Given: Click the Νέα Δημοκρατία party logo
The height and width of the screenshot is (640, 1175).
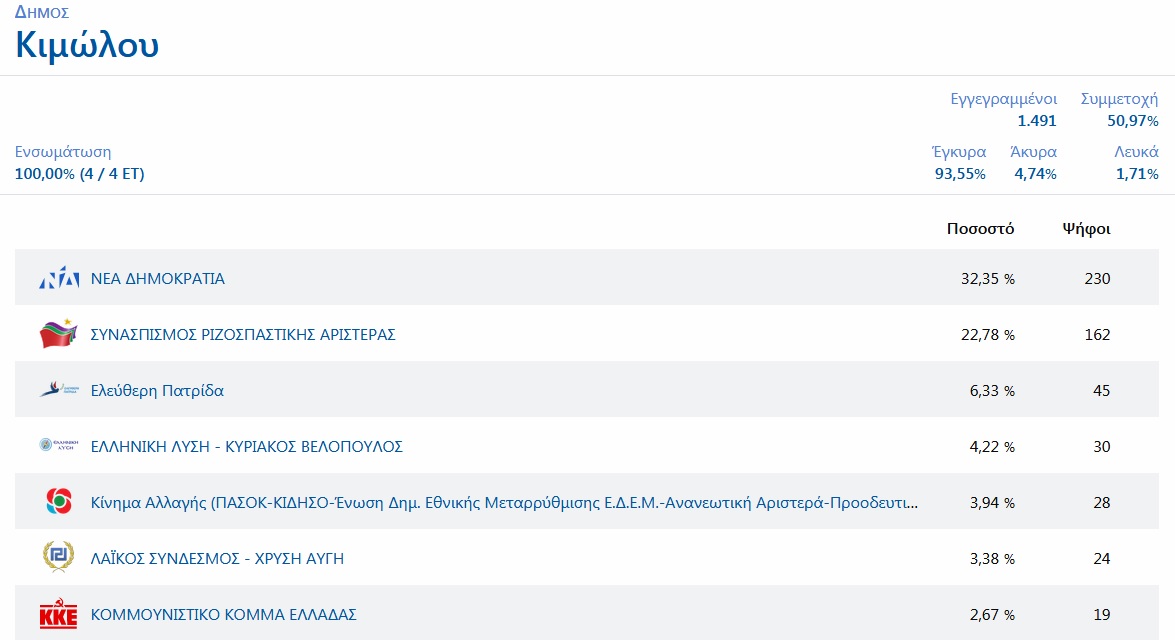Looking at the screenshot, I should [x=58, y=279].
